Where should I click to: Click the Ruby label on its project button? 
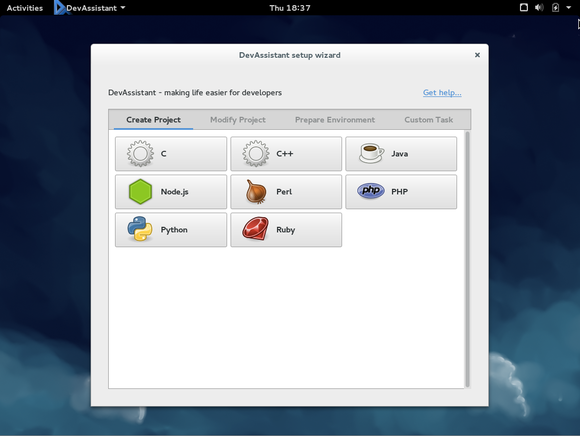pyautogui.click(x=286, y=230)
